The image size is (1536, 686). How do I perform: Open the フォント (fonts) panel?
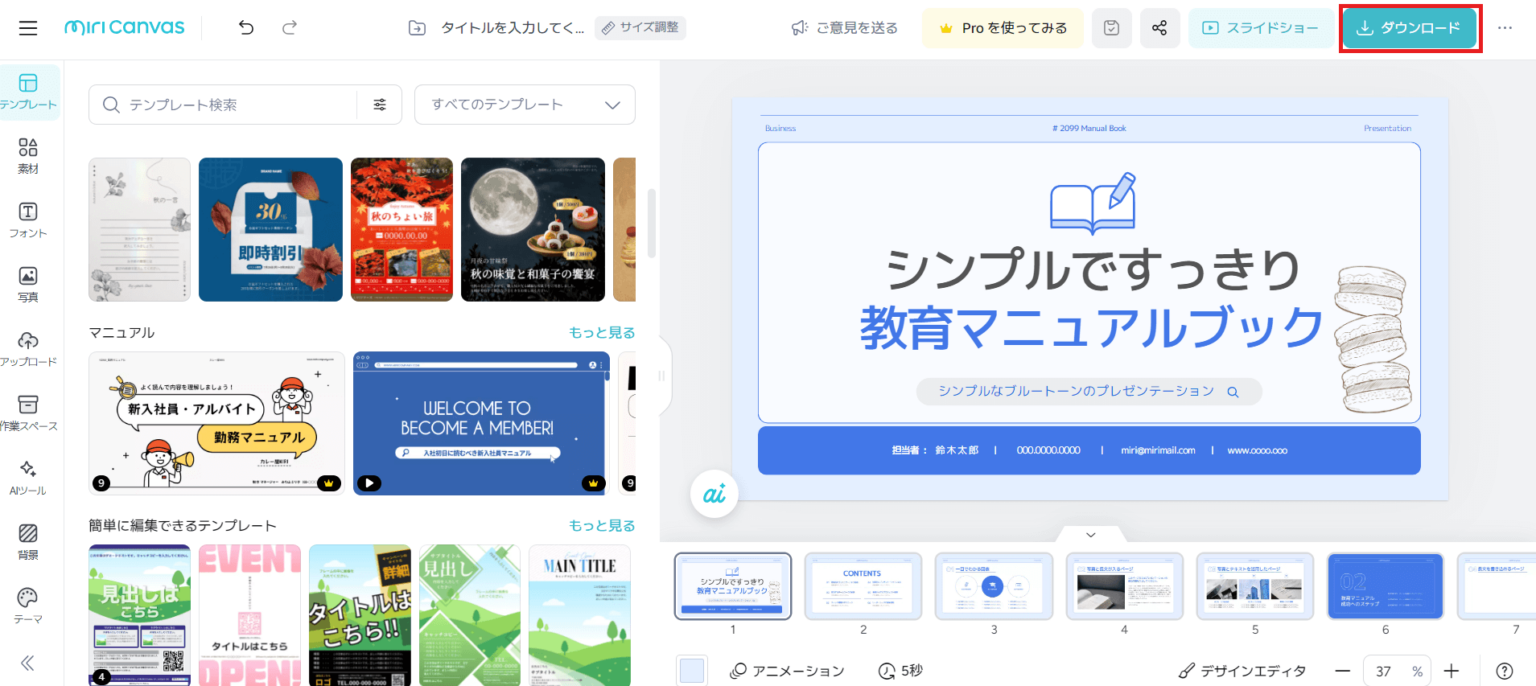[x=27, y=219]
